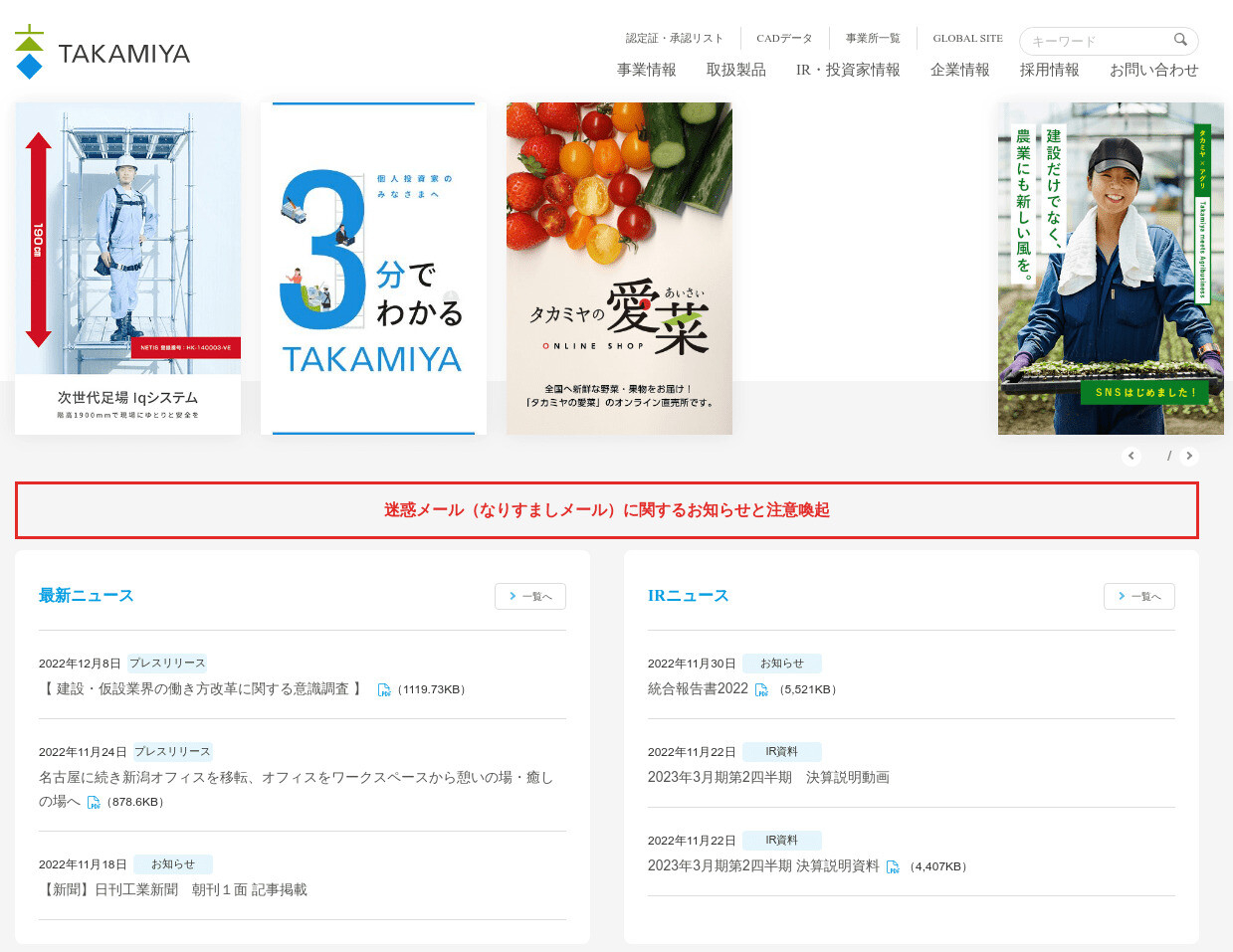Open 迷惑メール notice banner

pos(607,510)
